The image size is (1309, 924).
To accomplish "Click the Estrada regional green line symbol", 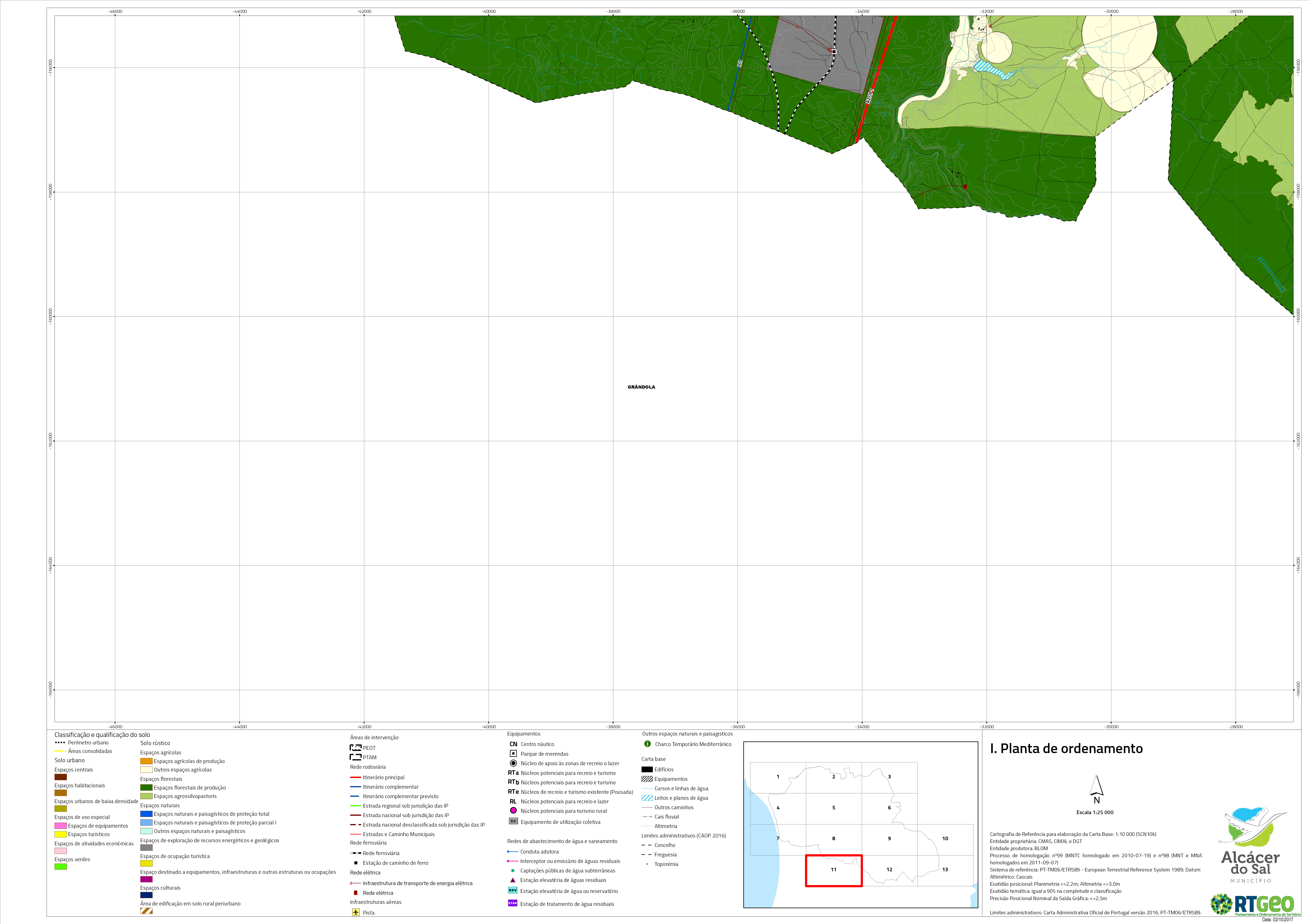I will (356, 806).
